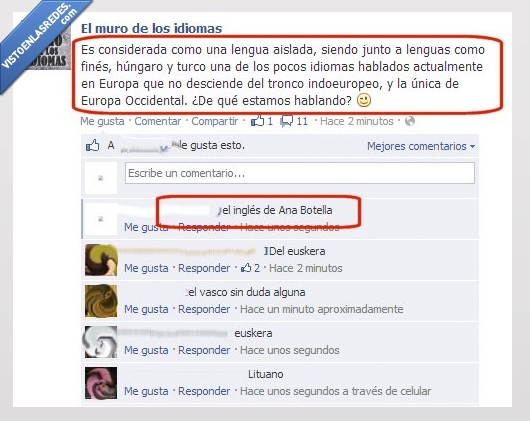Viewport: 530px width, 421px height.
Task: Click the 'Del euskera' commenter's avatar
Action: pyautogui.click(x=101, y=260)
